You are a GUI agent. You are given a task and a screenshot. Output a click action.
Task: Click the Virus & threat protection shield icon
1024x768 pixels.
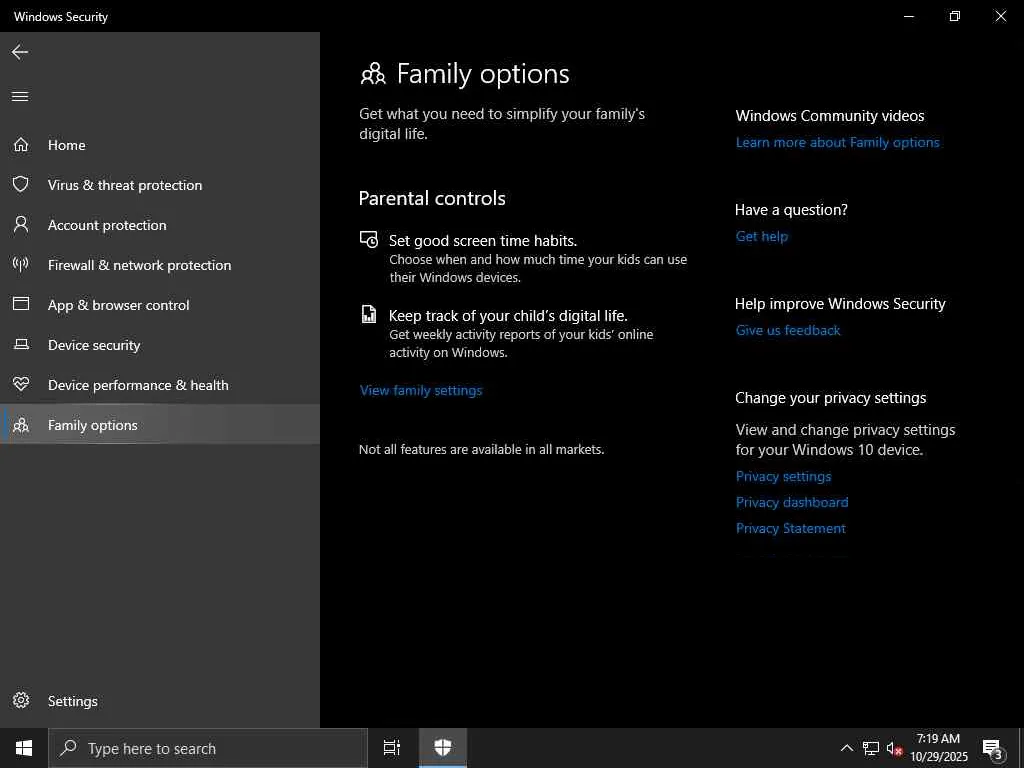coord(21,184)
